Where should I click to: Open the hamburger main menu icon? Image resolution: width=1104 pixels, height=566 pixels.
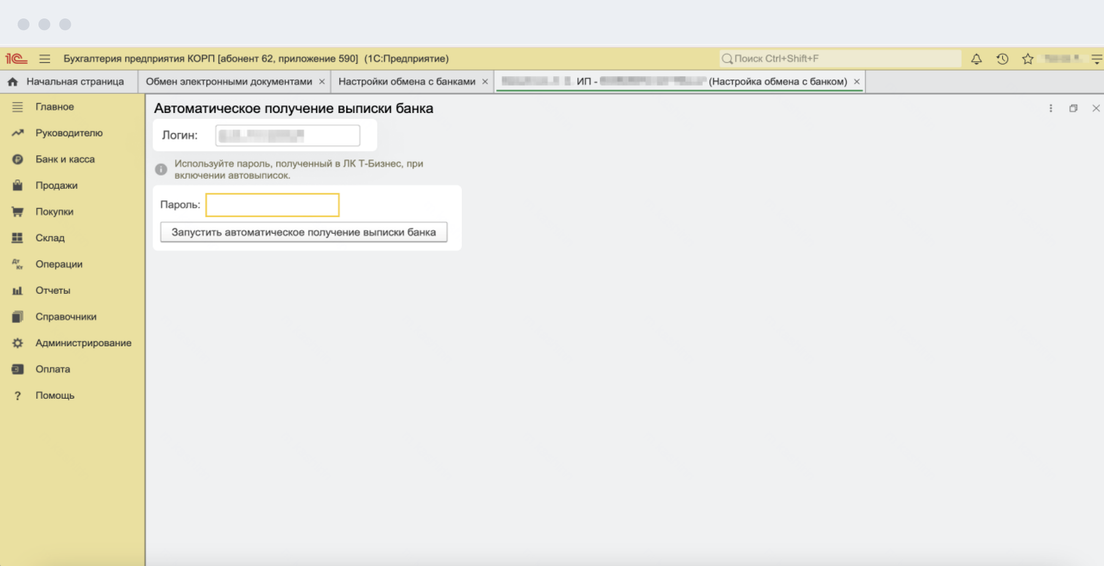click(44, 59)
